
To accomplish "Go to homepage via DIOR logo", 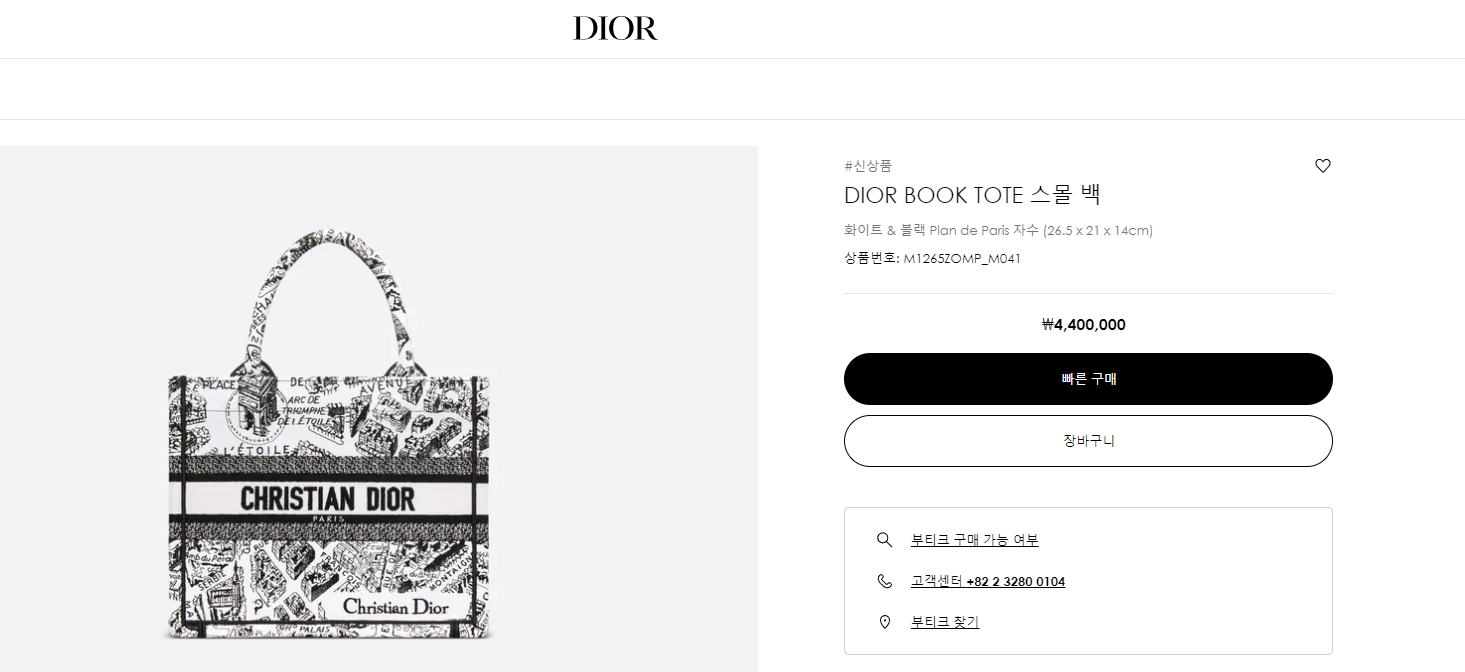I will [615, 28].
